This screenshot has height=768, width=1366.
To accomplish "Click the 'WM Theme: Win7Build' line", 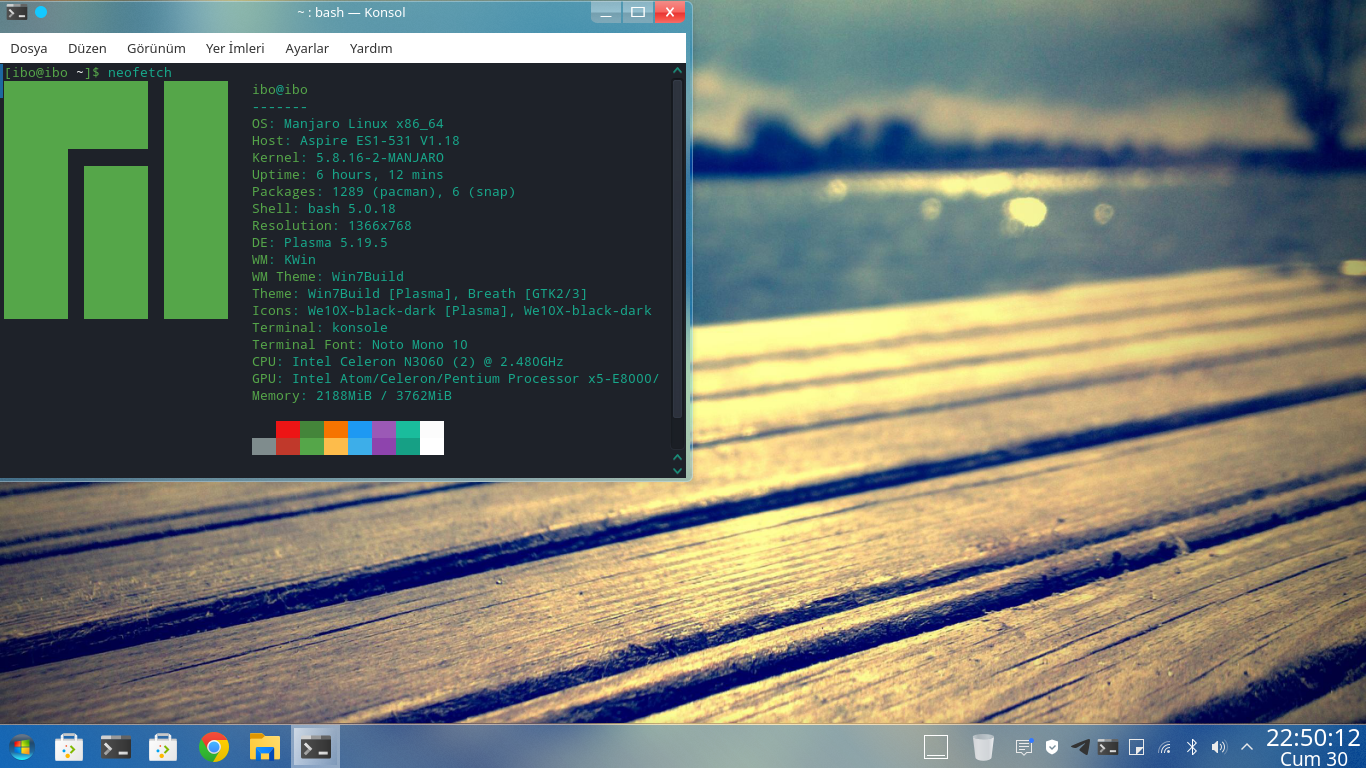I will coord(328,277).
